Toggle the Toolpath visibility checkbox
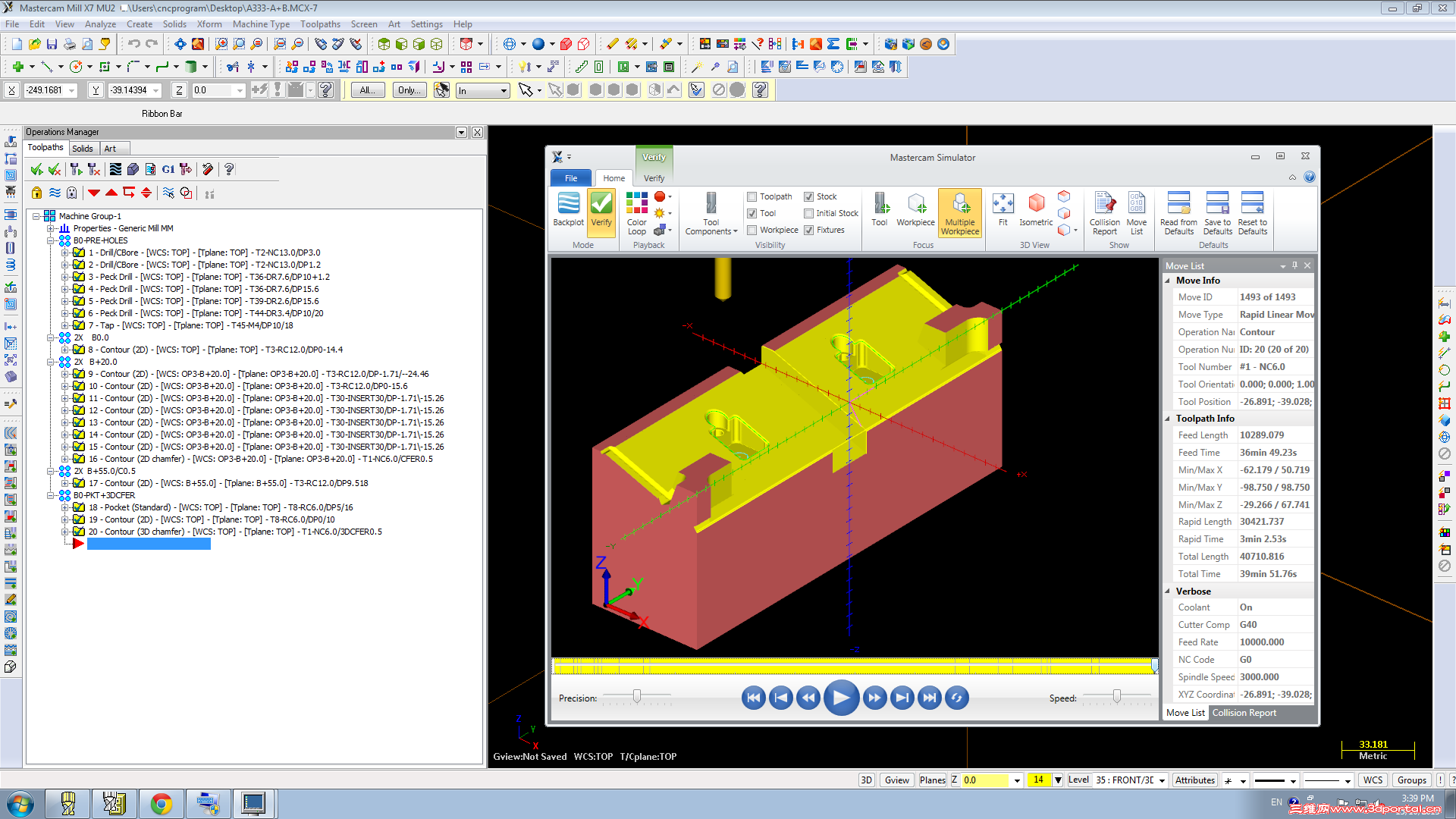Image resolution: width=1456 pixels, height=819 pixels. click(752, 196)
